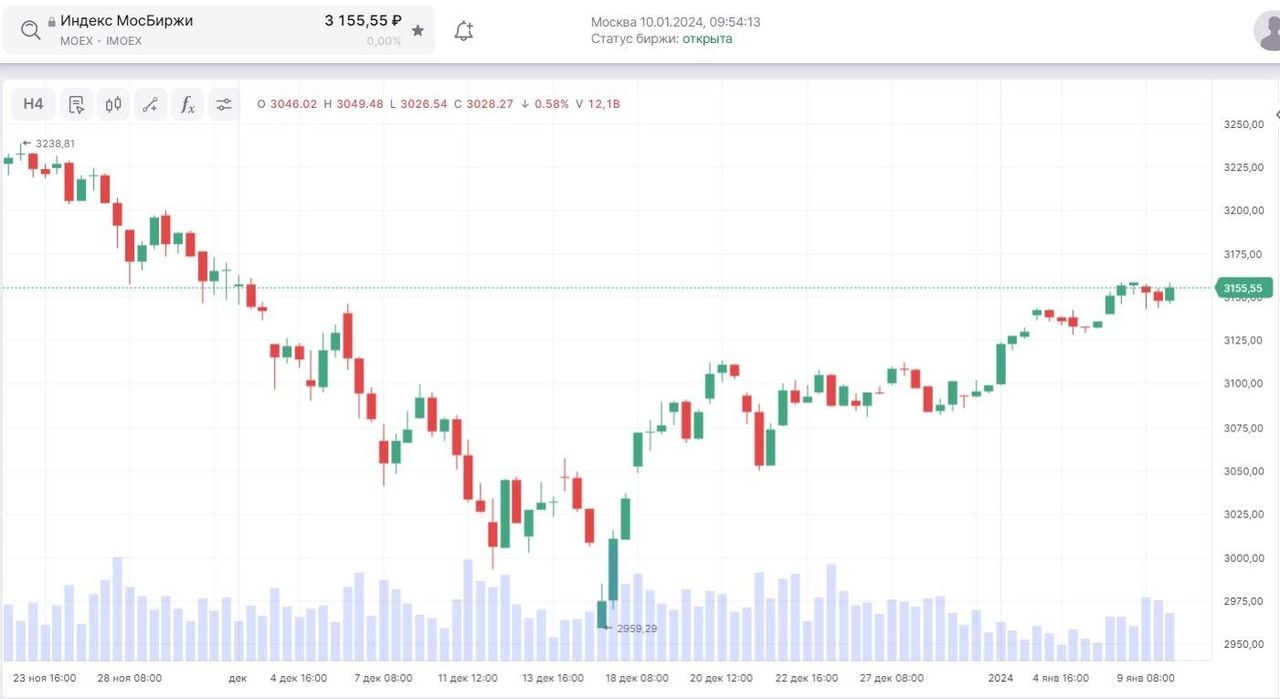Change chart type with candlestick icon
1280x699 pixels.
(113, 104)
